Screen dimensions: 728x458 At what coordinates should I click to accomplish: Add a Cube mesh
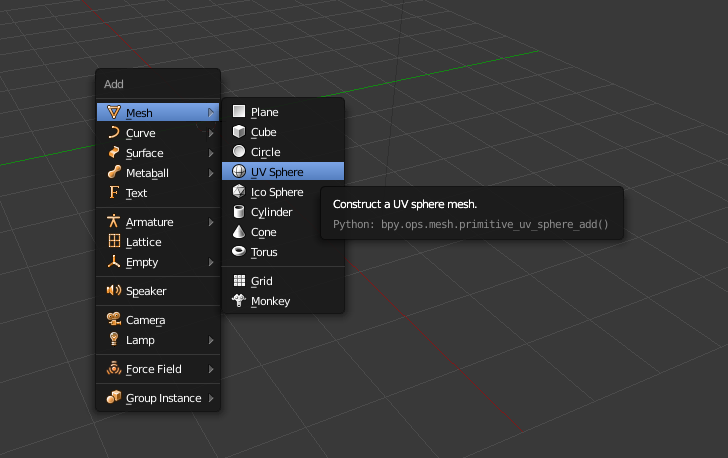click(x=283, y=132)
